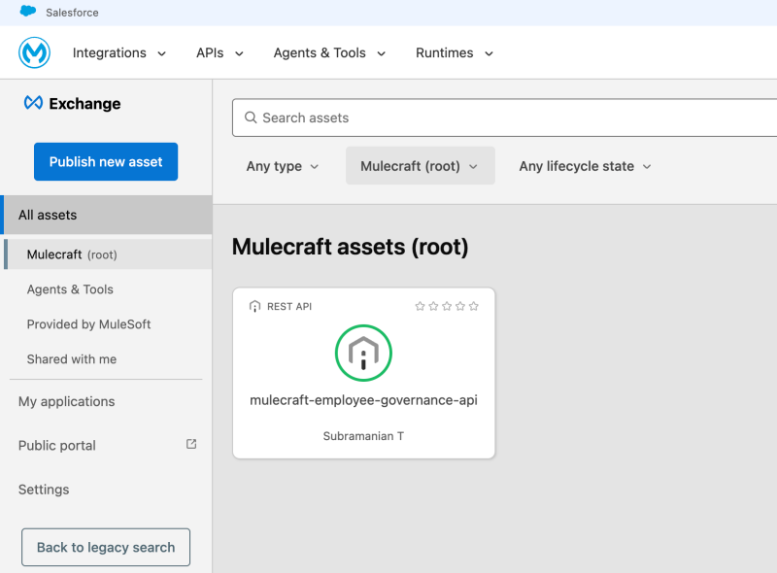Image resolution: width=777 pixels, height=573 pixels.
Task: Open the Integrations menu
Action: [119, 53]
